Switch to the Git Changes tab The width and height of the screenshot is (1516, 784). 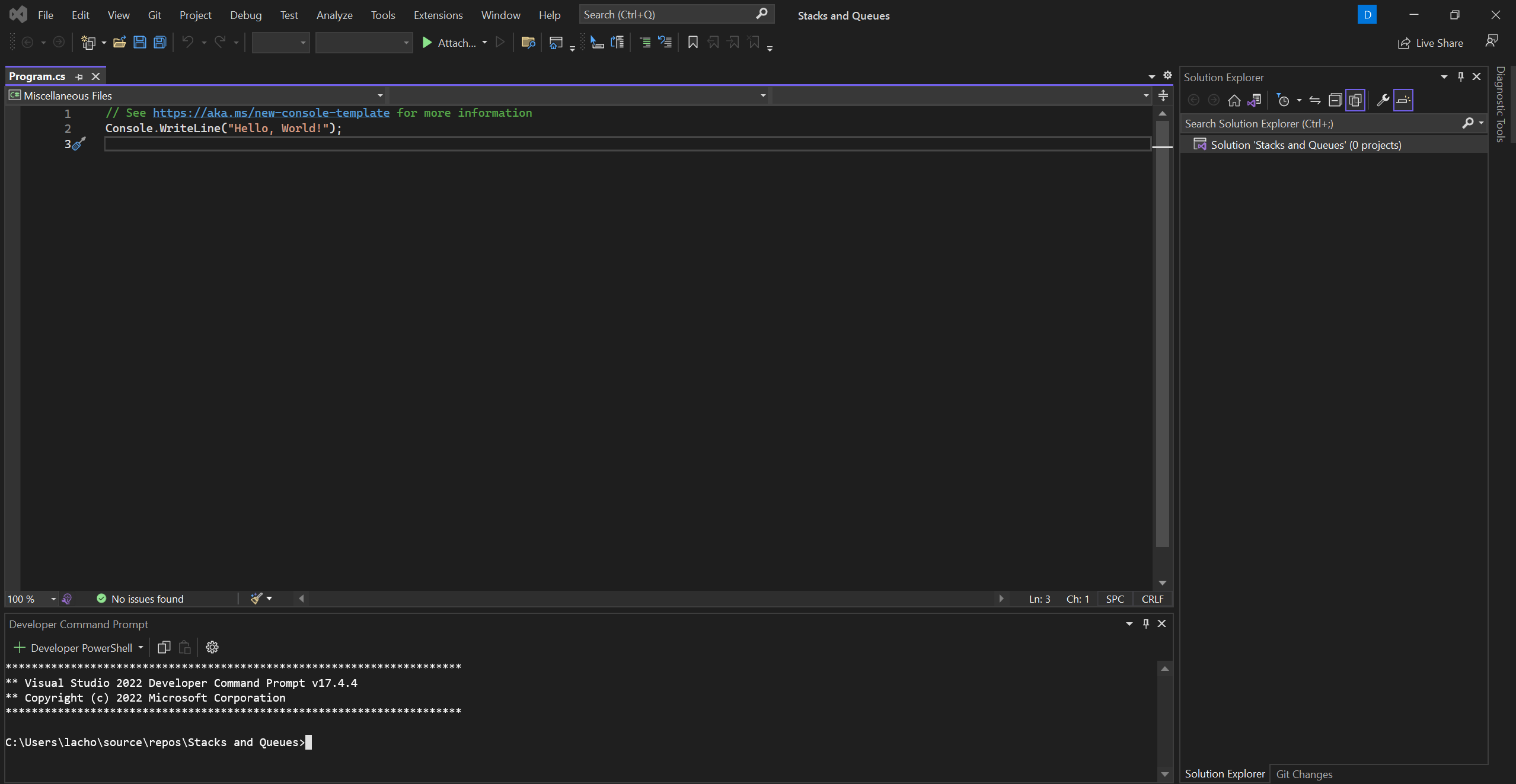tap(1304, 774)
